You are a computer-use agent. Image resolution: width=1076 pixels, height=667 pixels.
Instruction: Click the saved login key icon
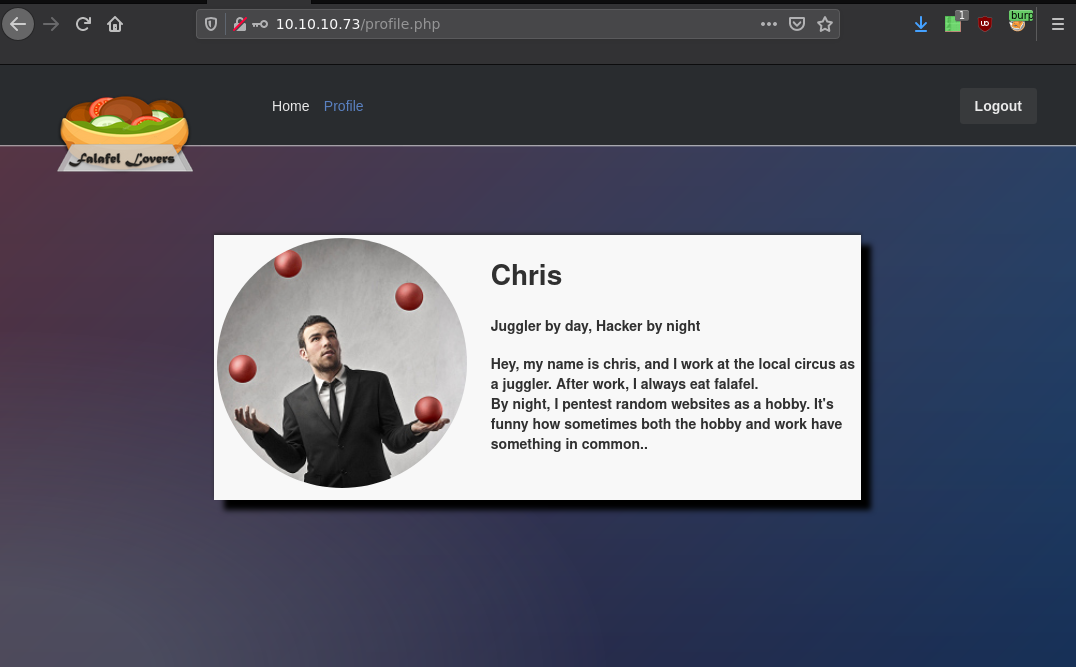click(260, 25)
